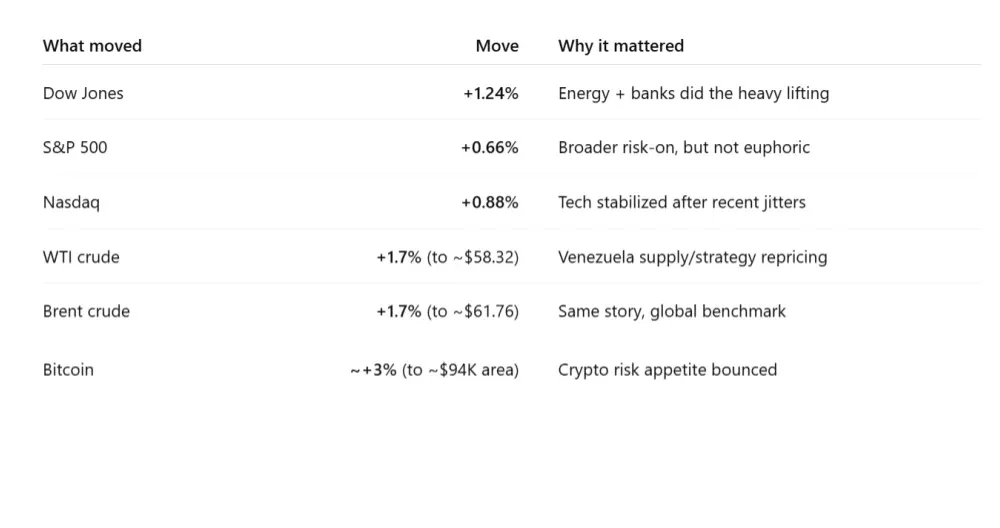The image size is (1000, 528).
Task: Click "Broader risk-on, but not euphoric" cell
Action: tap(684, 148)
